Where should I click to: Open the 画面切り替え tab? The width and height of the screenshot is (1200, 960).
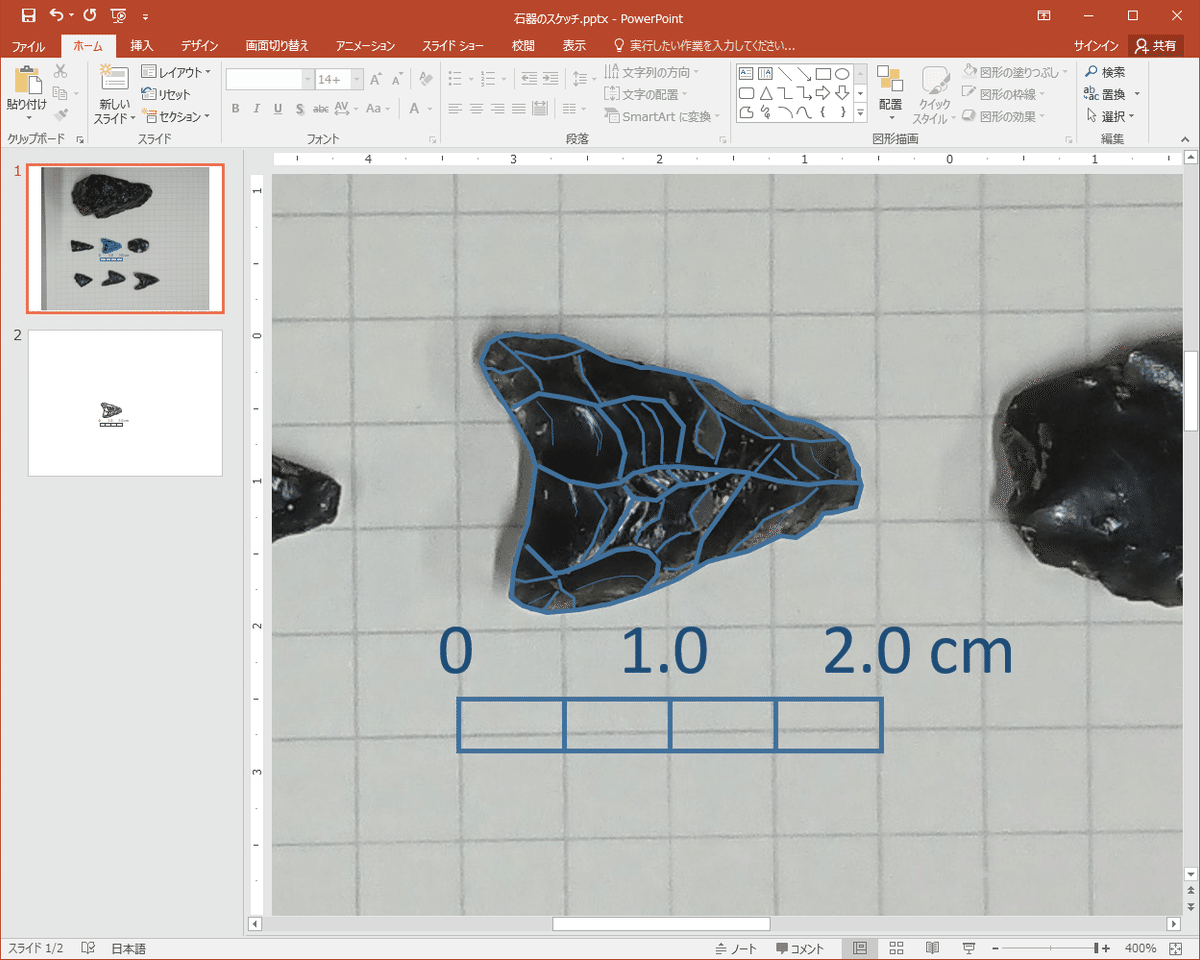(x=277, y=46)
